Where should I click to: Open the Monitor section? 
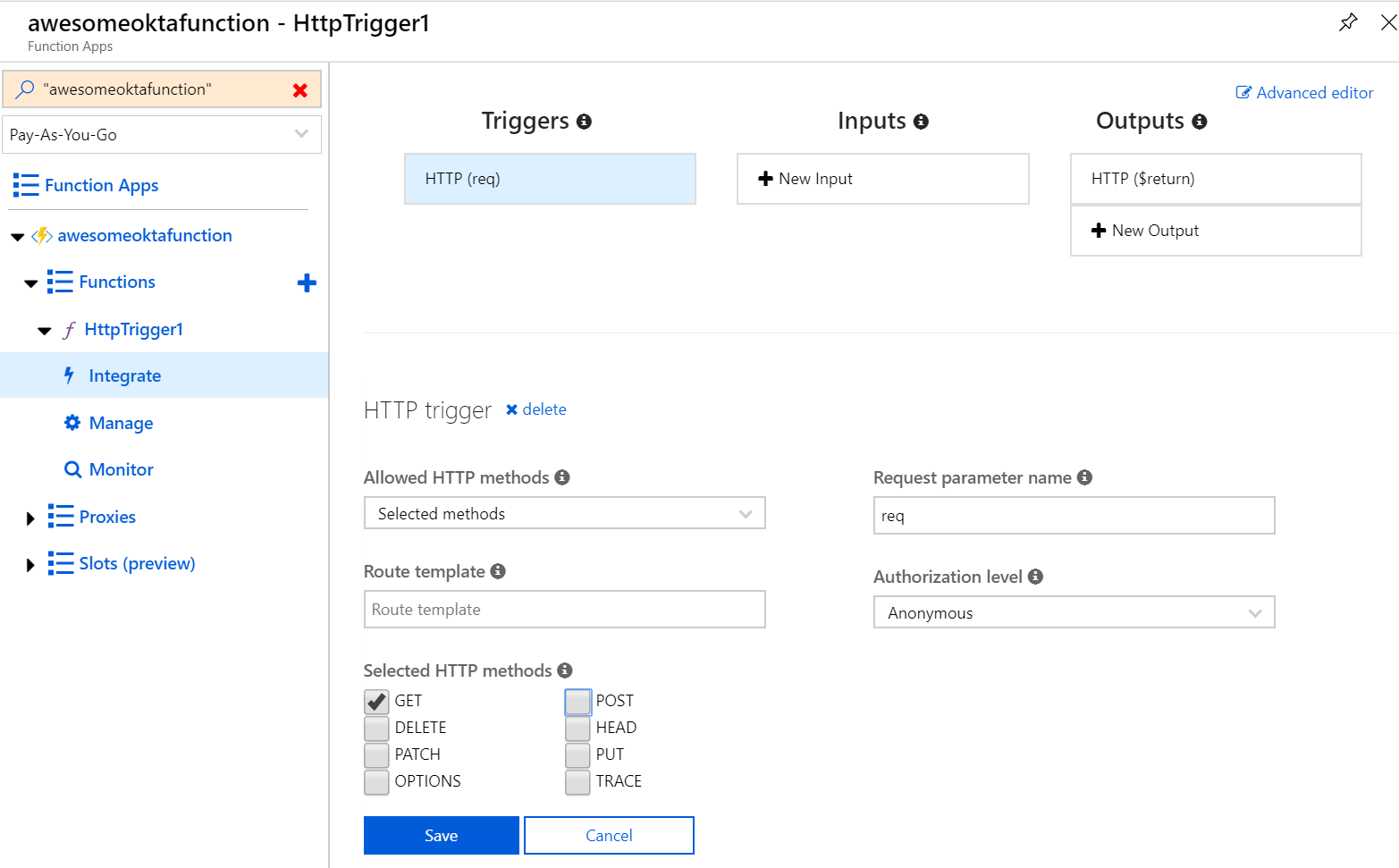point(121,470)
